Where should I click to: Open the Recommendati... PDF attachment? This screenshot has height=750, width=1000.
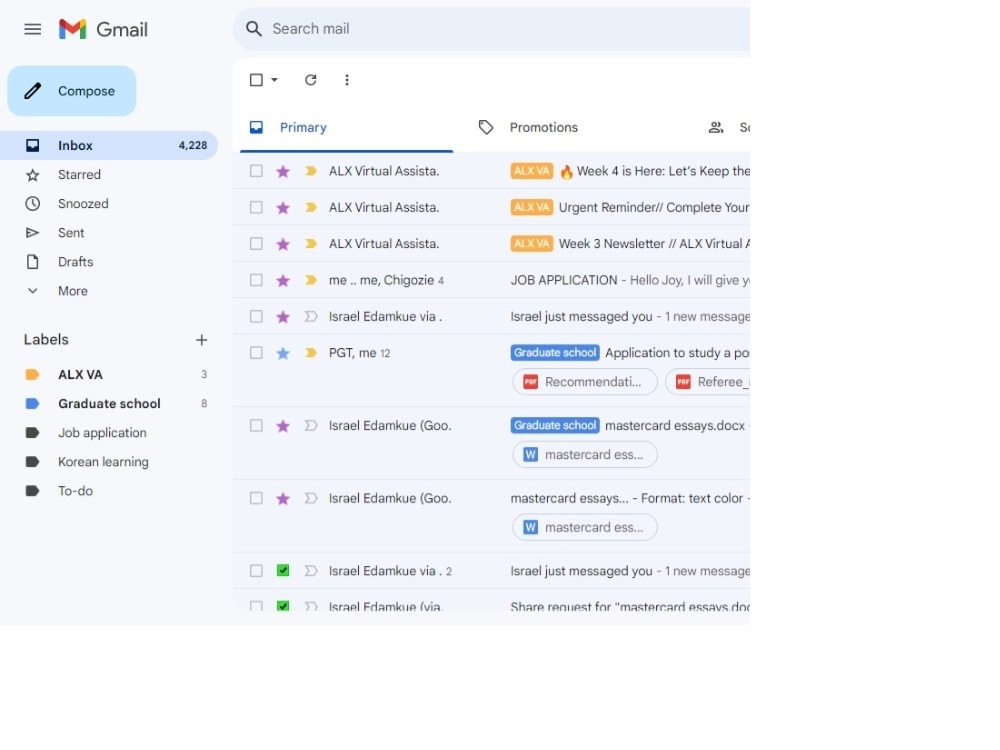[585, 382]
